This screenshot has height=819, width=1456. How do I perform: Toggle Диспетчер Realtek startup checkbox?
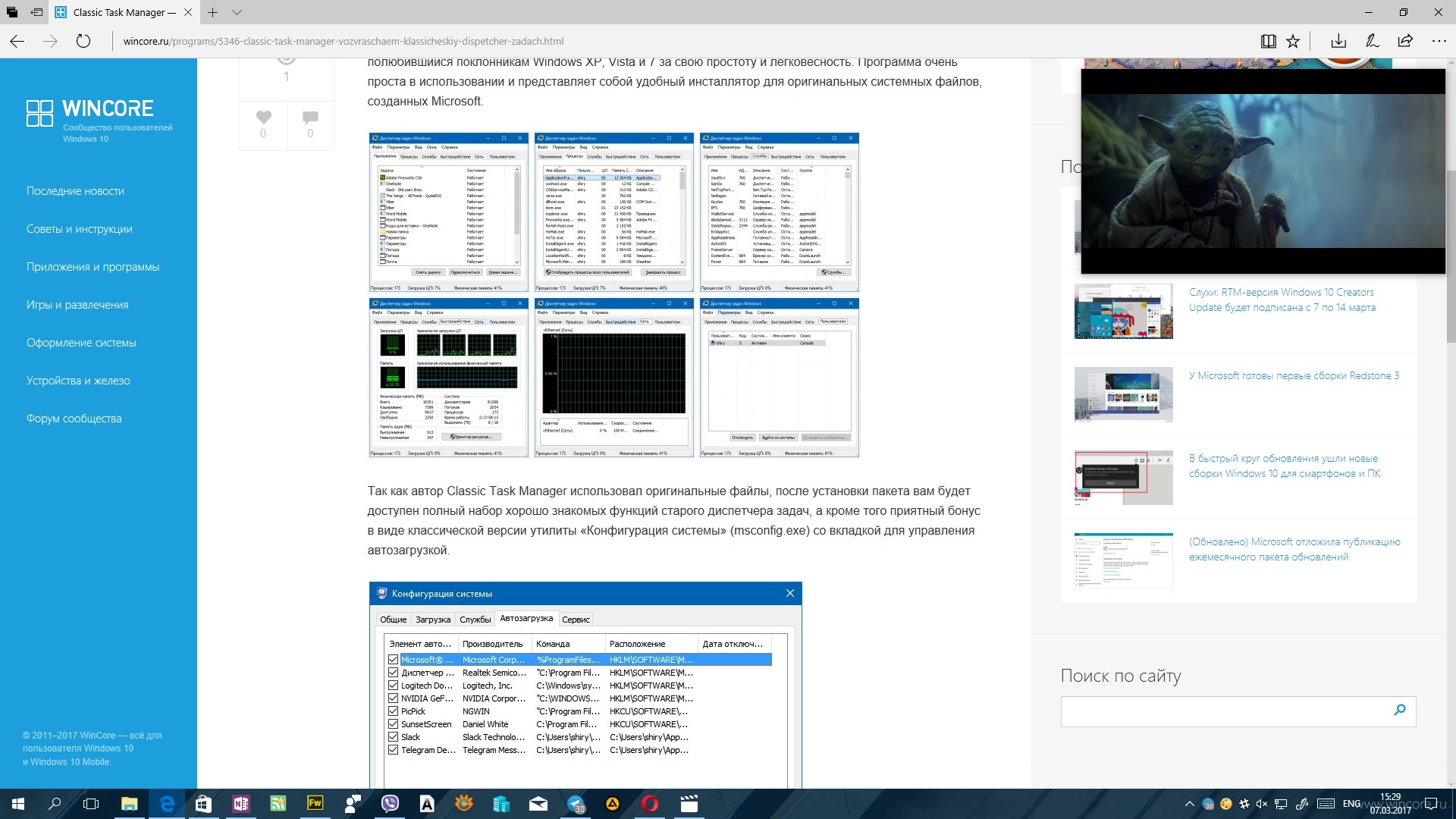click(393, 673)
